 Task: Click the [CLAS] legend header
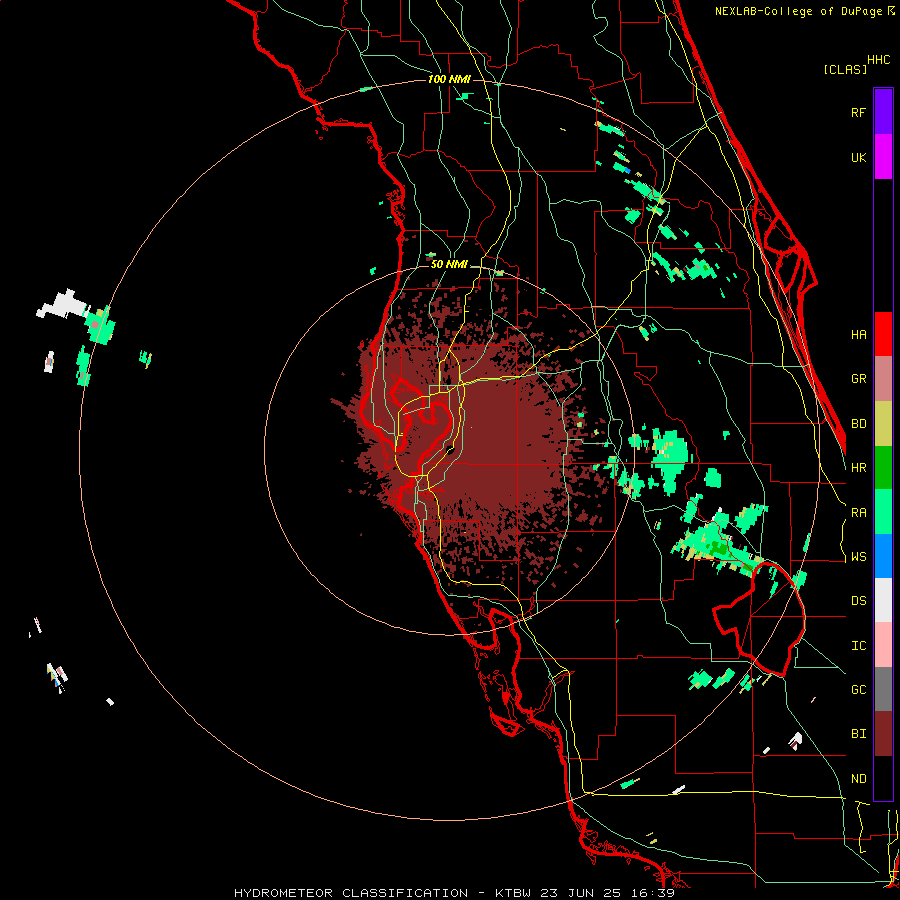tap(845, 69)
